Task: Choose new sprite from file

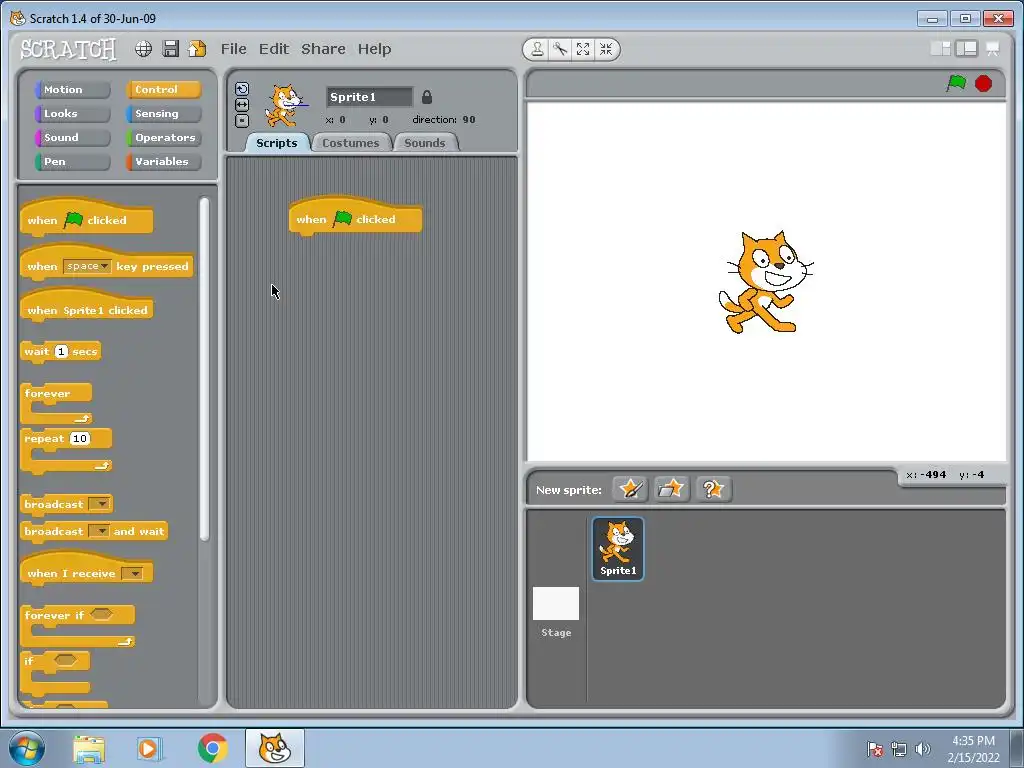Action: (x=671, y=489)
